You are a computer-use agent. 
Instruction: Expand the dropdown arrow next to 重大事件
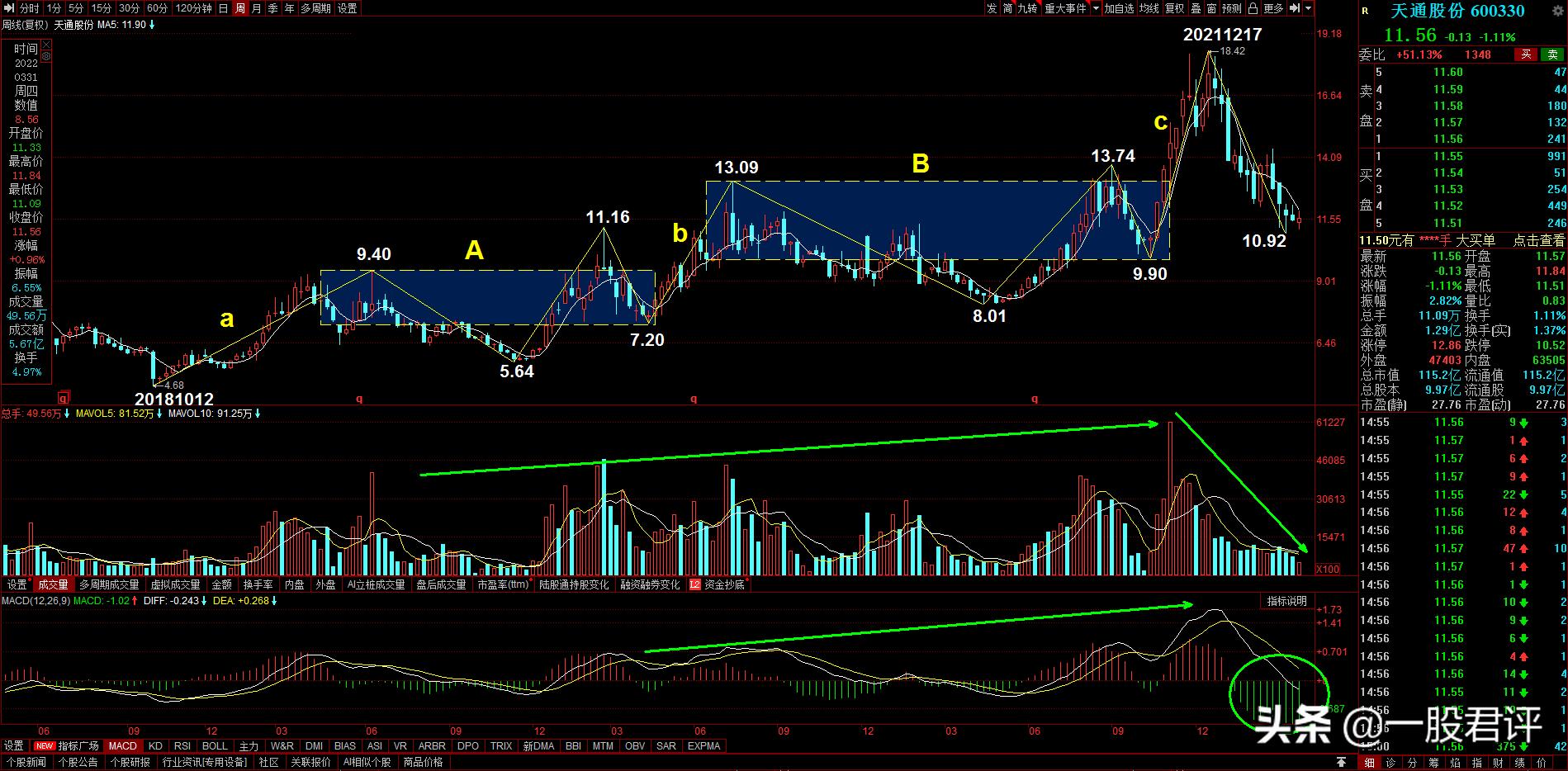click(x=1096, y=8)
